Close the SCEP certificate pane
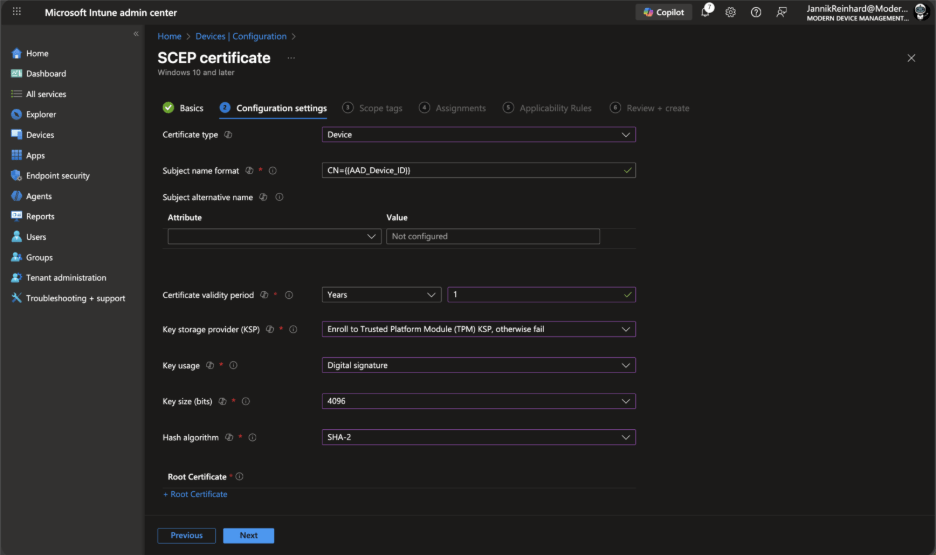Viewport: 936px width, 555px height. point(911,58)
